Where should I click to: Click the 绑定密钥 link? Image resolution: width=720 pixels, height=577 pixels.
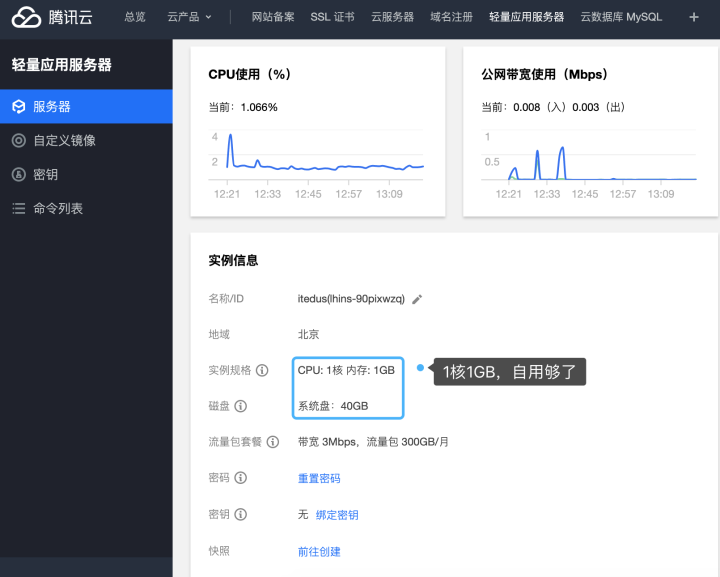pos(337,515)
